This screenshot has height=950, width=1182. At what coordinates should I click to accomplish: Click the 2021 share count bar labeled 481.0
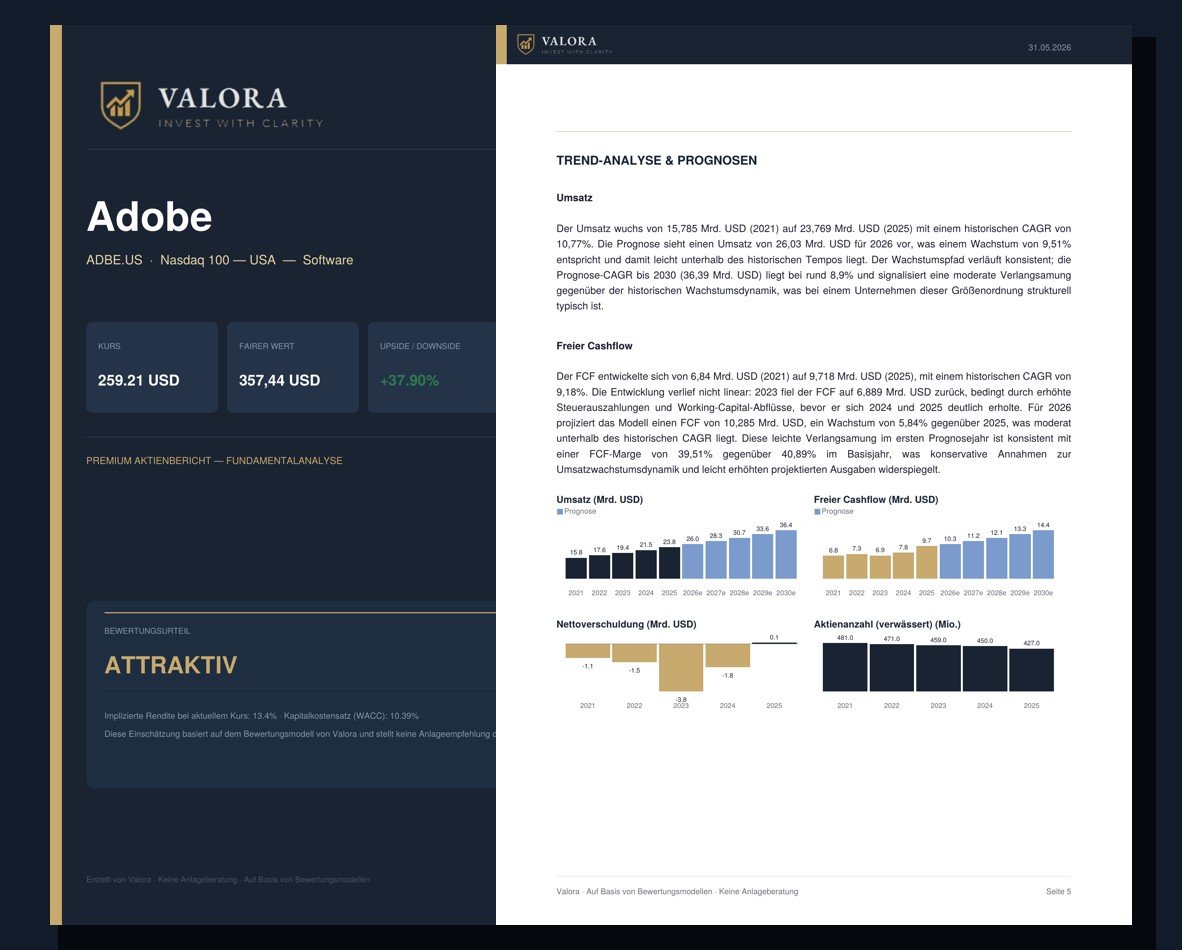coord(845,667)
